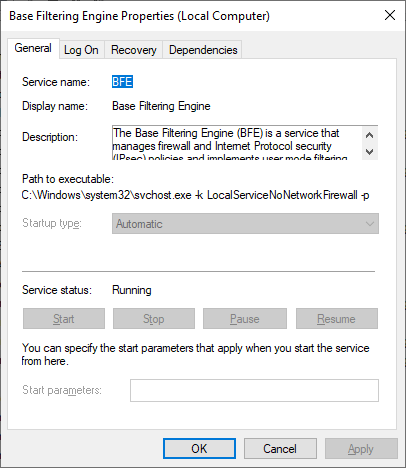Click the highlighted BFE service name

pos(122,82)
